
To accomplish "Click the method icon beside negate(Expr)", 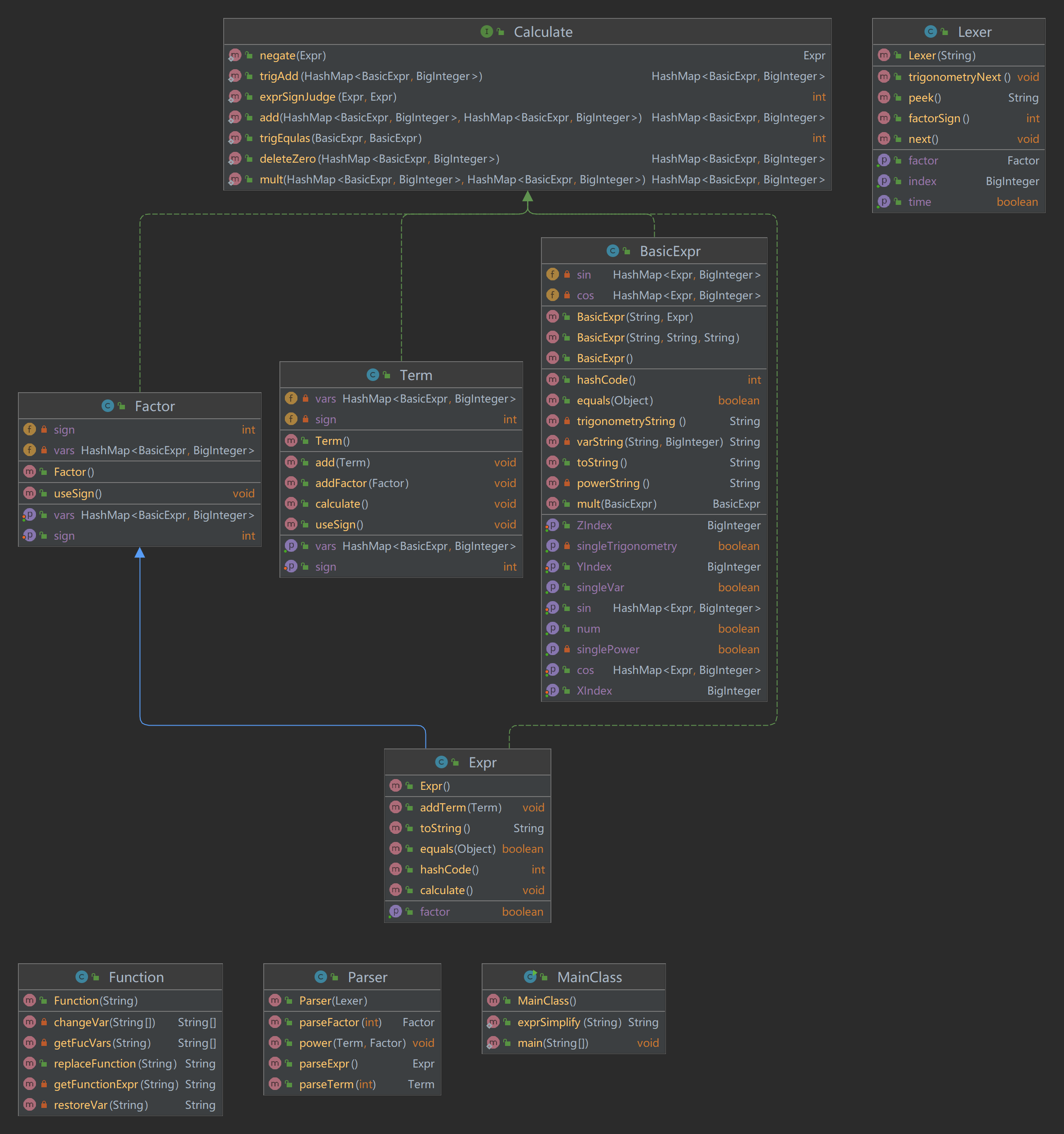I will click(235, 55).
